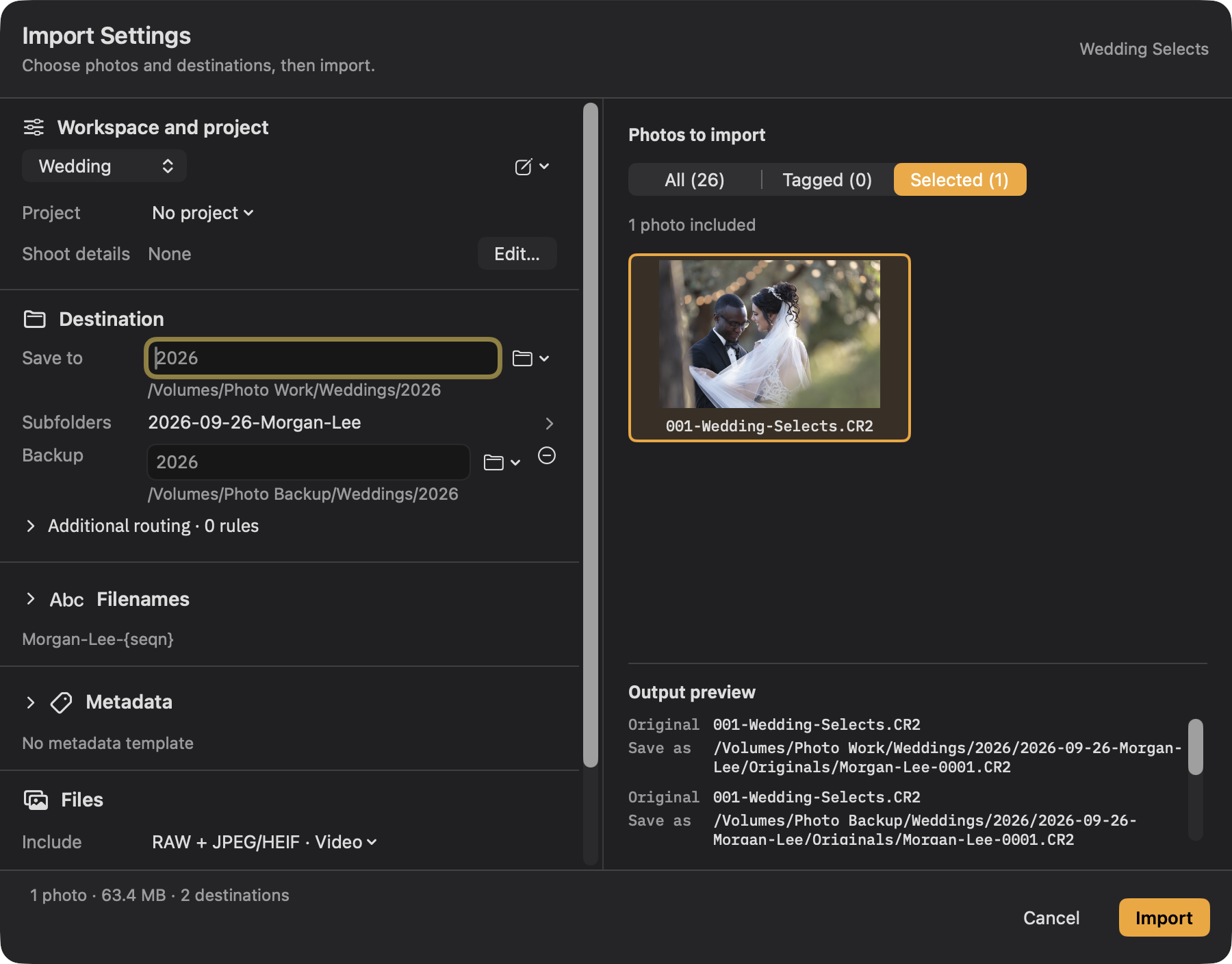Remove the Backup destination with minus icon
The height and width of the screenshot is (964, 1232).
547,455
